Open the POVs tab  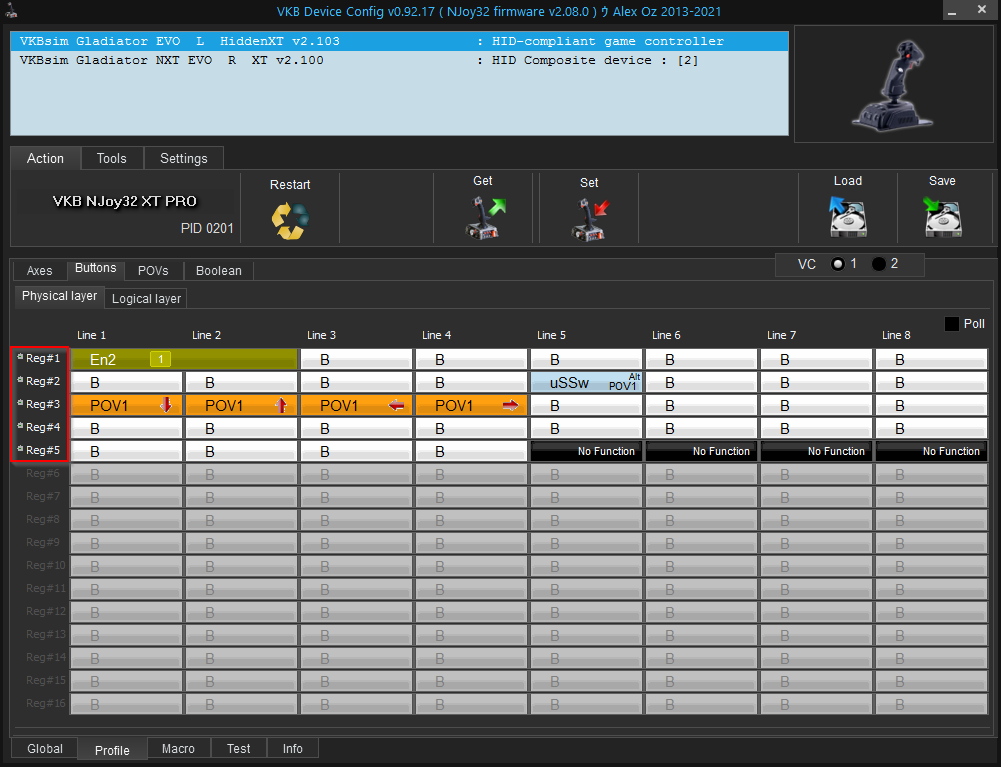click(153, 270)
